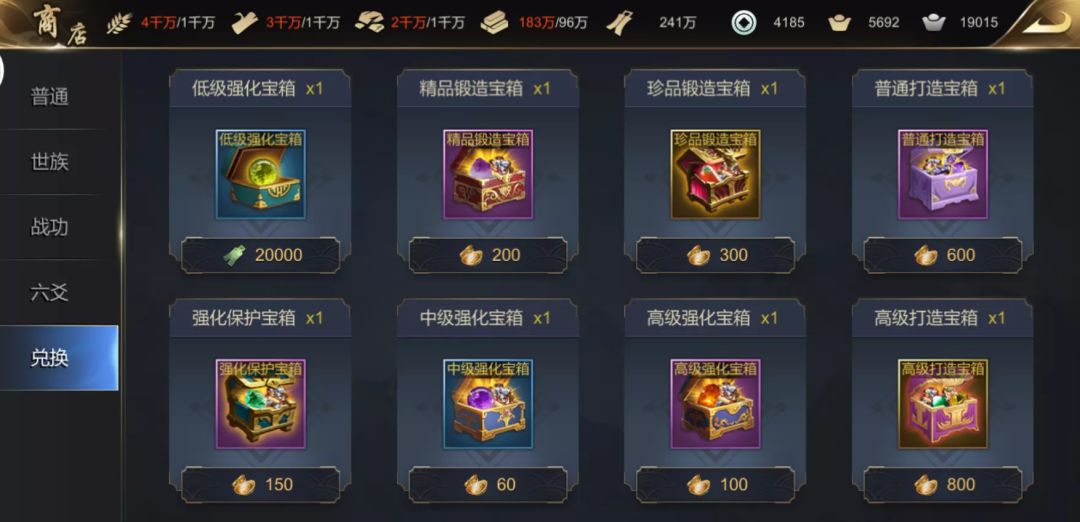1080x522 pixels.
Task: Buy 低级强化宝箱 for 20000
Action: (260, 255)
